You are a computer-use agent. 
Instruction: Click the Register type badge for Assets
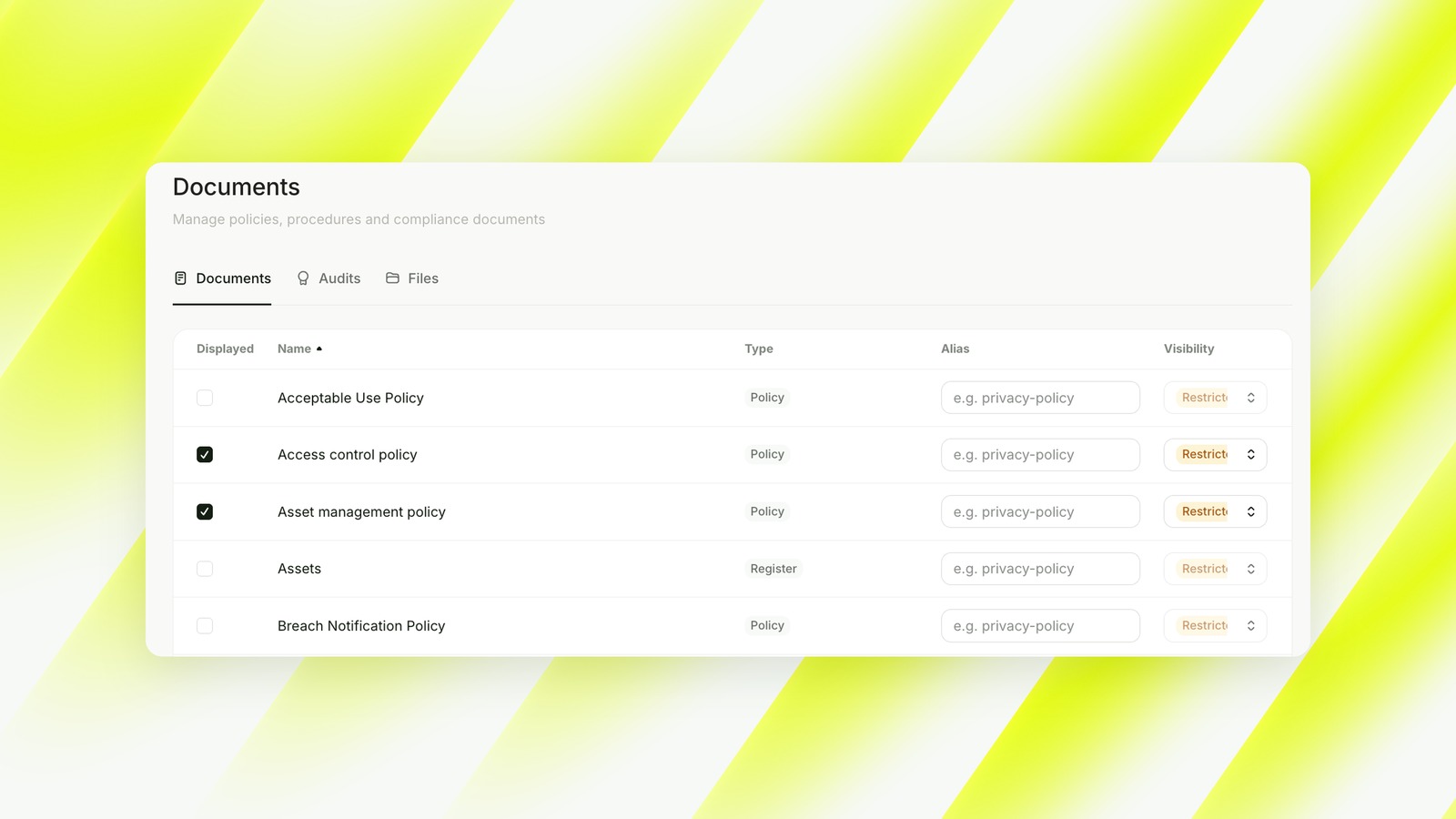coord(773,569)
